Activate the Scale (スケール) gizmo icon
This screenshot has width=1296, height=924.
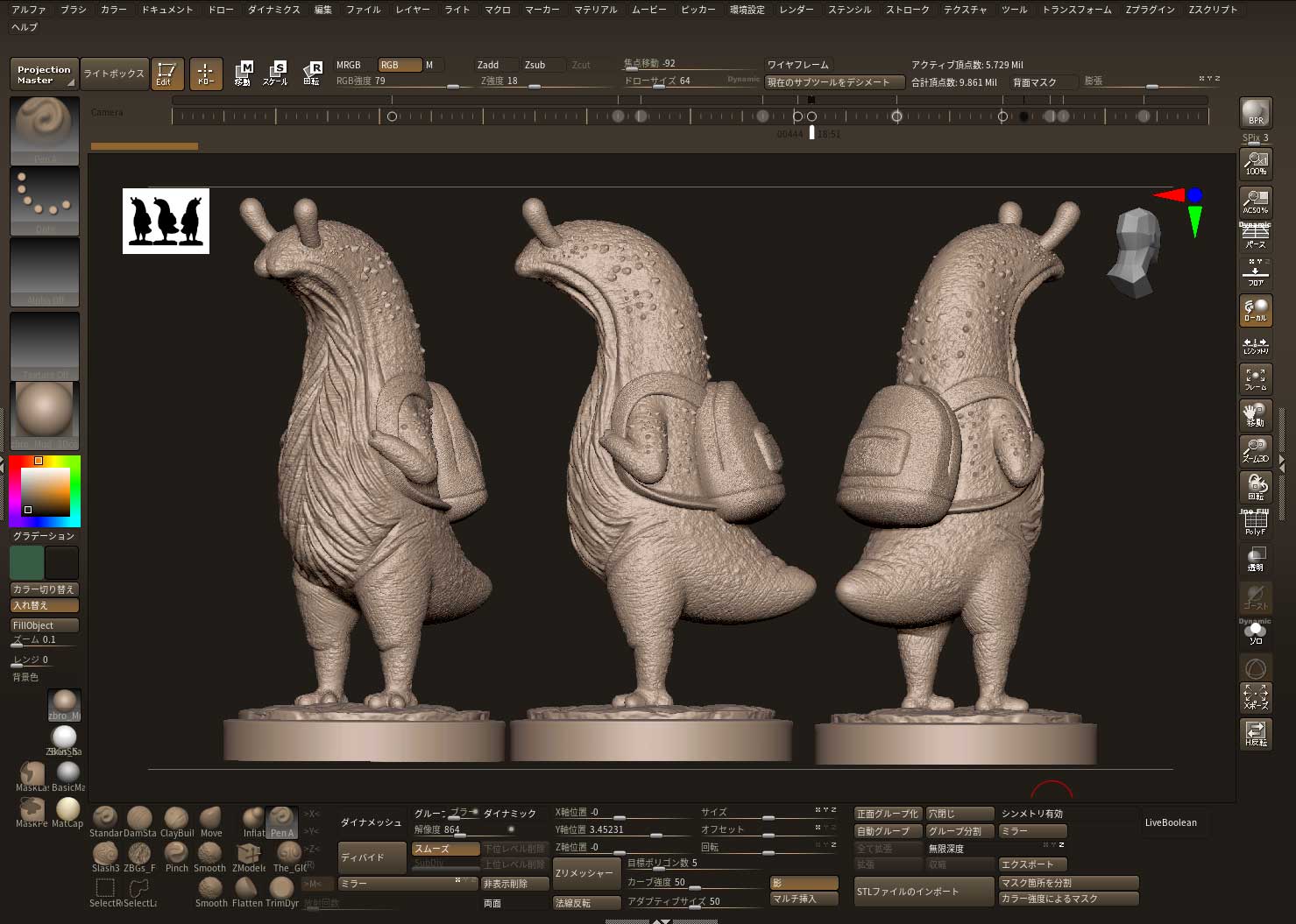275,74
